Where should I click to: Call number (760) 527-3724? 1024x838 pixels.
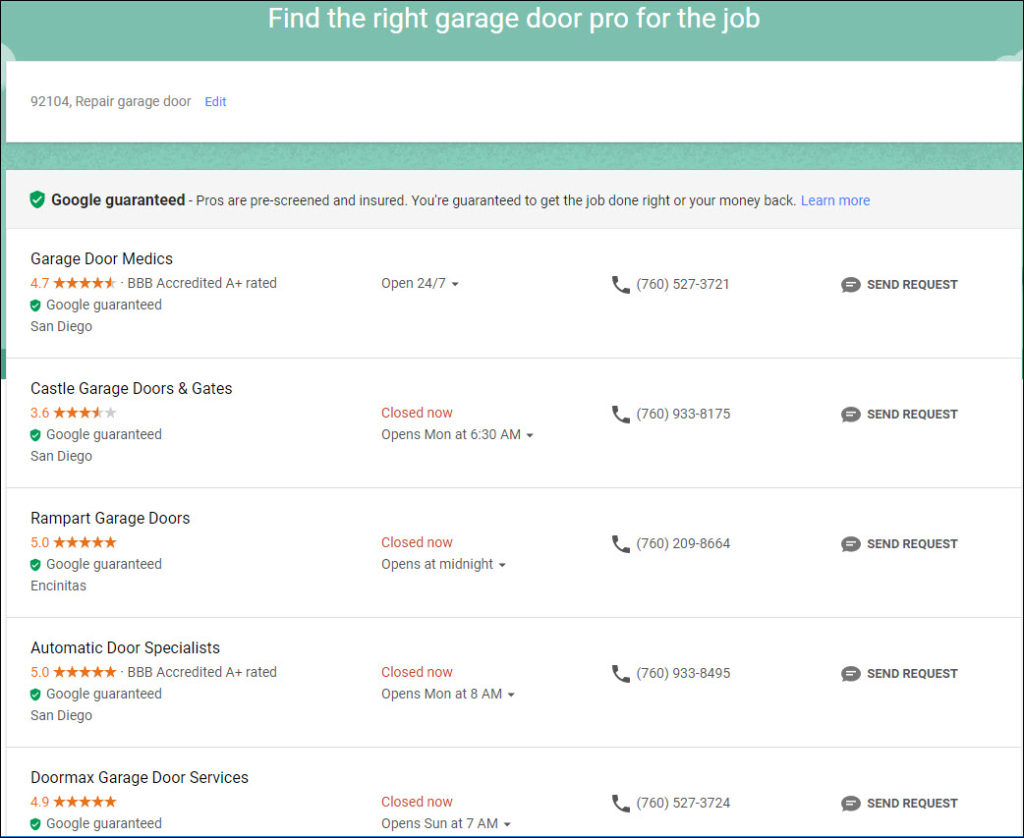(683, 803)
